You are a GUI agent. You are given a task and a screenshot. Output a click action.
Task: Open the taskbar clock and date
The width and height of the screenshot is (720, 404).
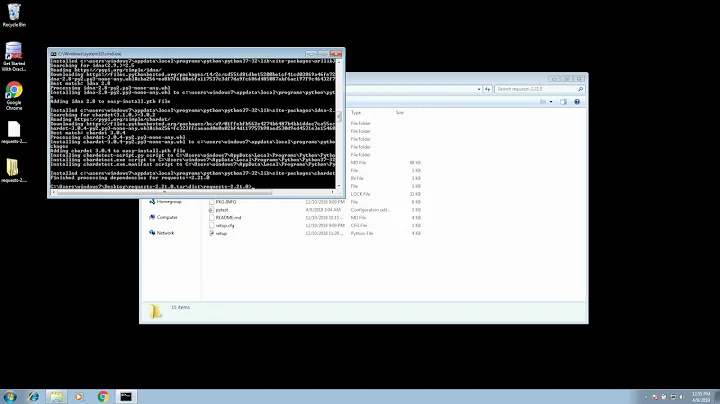click(x=701, y=397)
